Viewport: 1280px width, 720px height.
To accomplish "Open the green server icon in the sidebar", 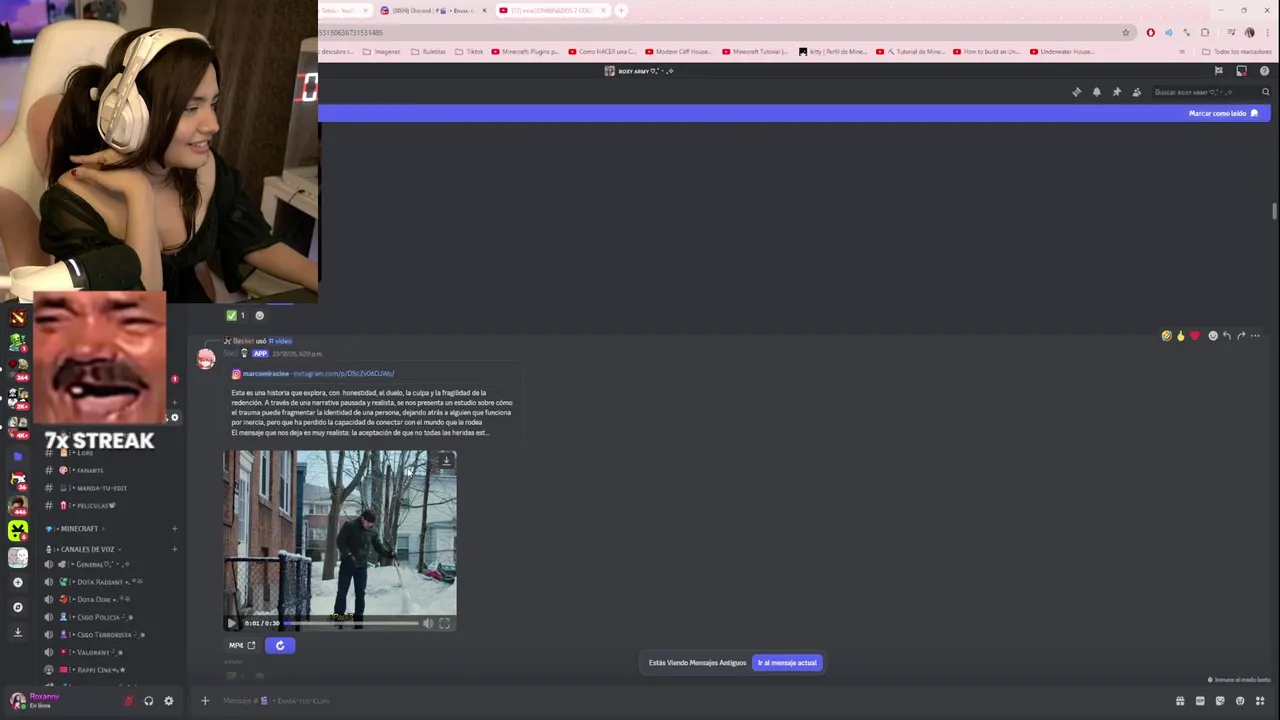I will coord(18,531).
